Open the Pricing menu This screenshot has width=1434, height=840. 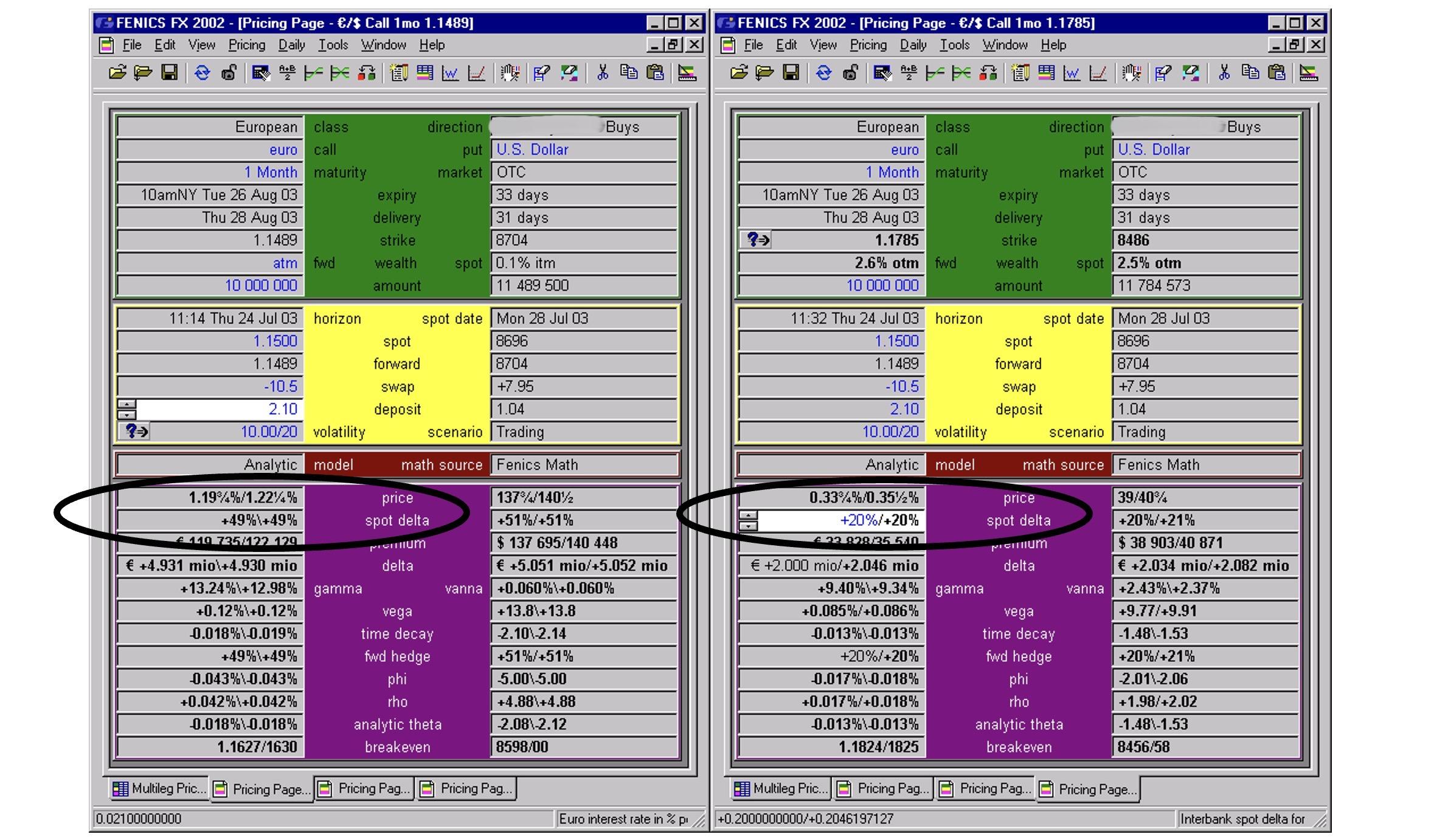(247, 45)
